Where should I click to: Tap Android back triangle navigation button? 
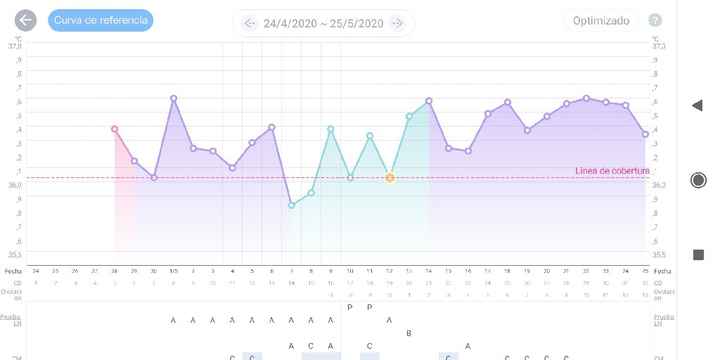coord(698,106)
